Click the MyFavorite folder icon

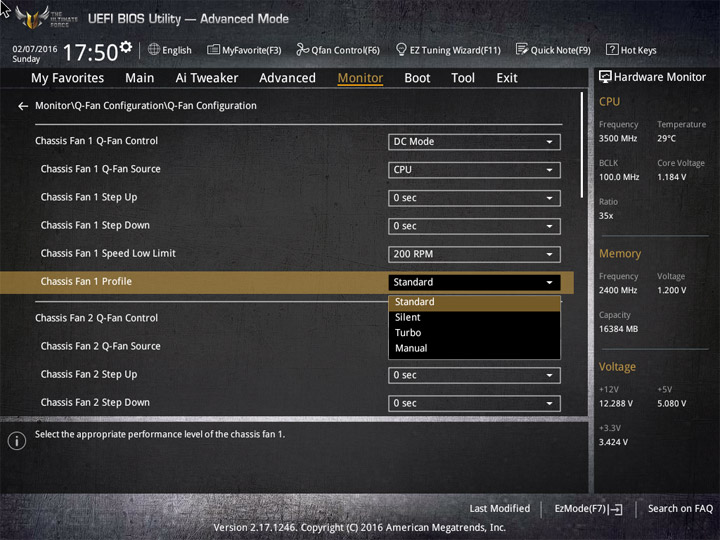213,50
